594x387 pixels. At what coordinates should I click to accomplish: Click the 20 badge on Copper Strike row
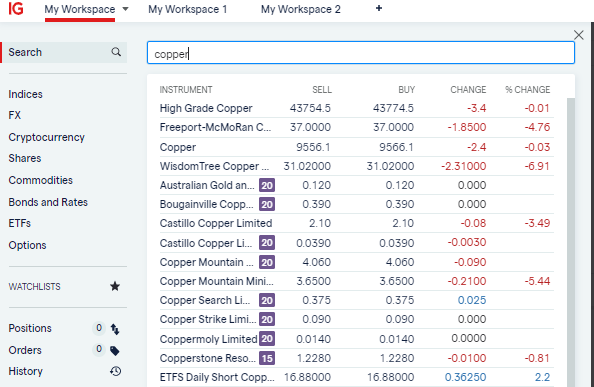pyautogui.click(x=267, y=319)
